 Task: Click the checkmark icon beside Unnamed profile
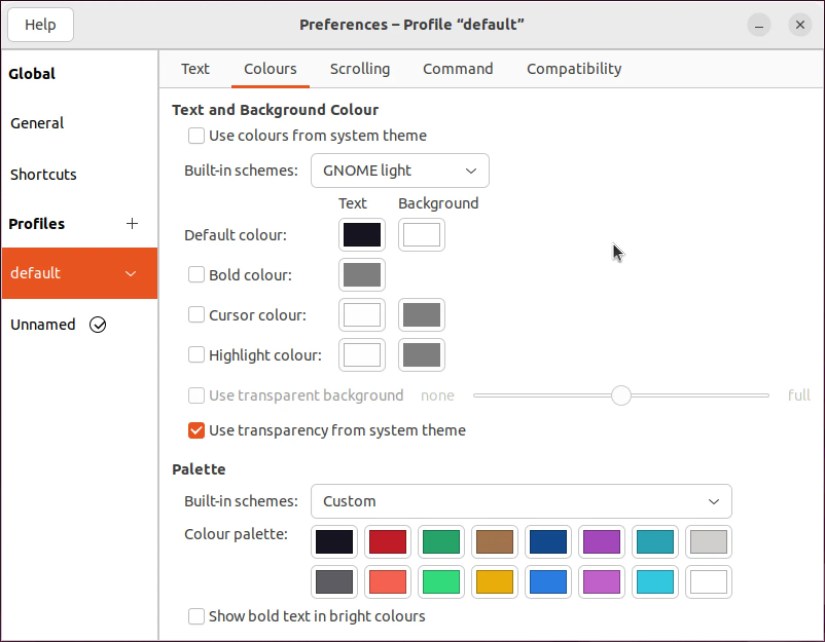coord(98,324)
